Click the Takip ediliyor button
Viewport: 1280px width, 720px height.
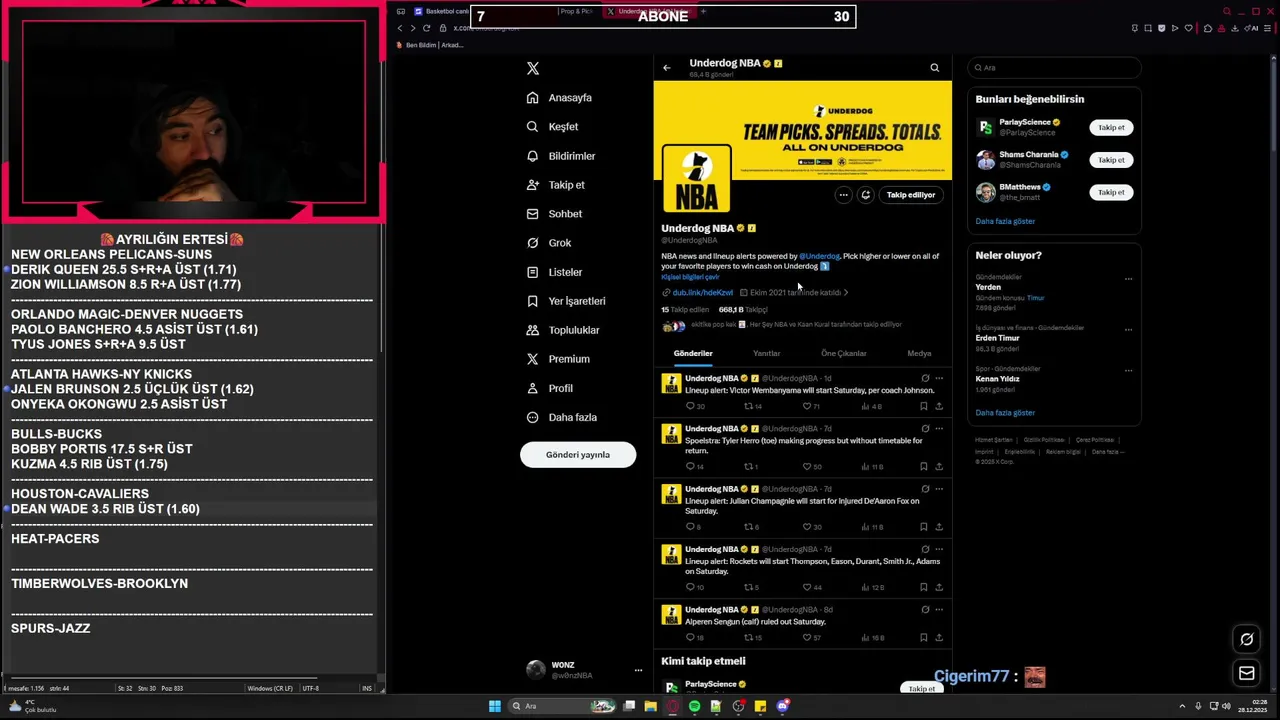(x=911, y=195)
